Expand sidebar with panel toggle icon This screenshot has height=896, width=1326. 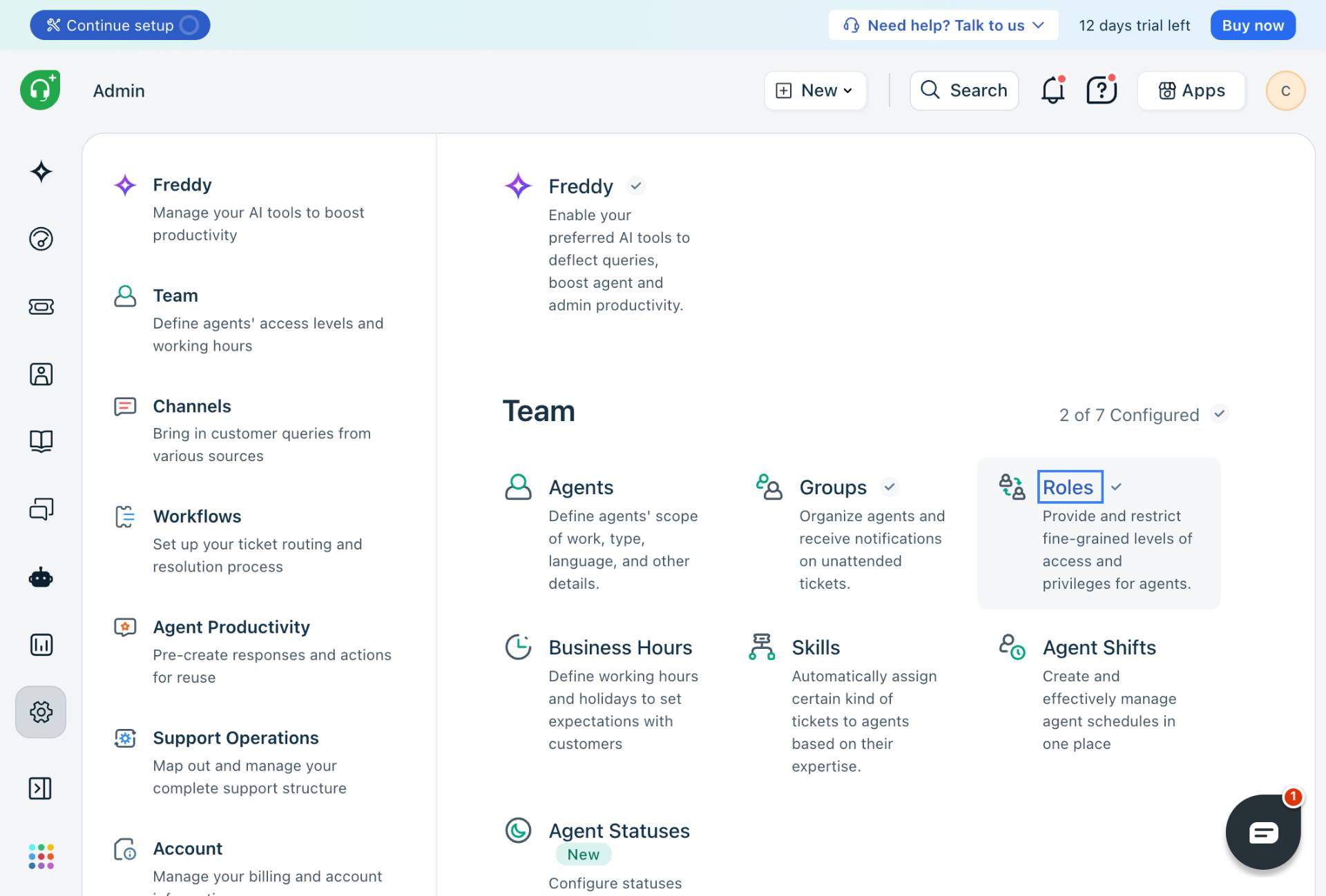41,788
